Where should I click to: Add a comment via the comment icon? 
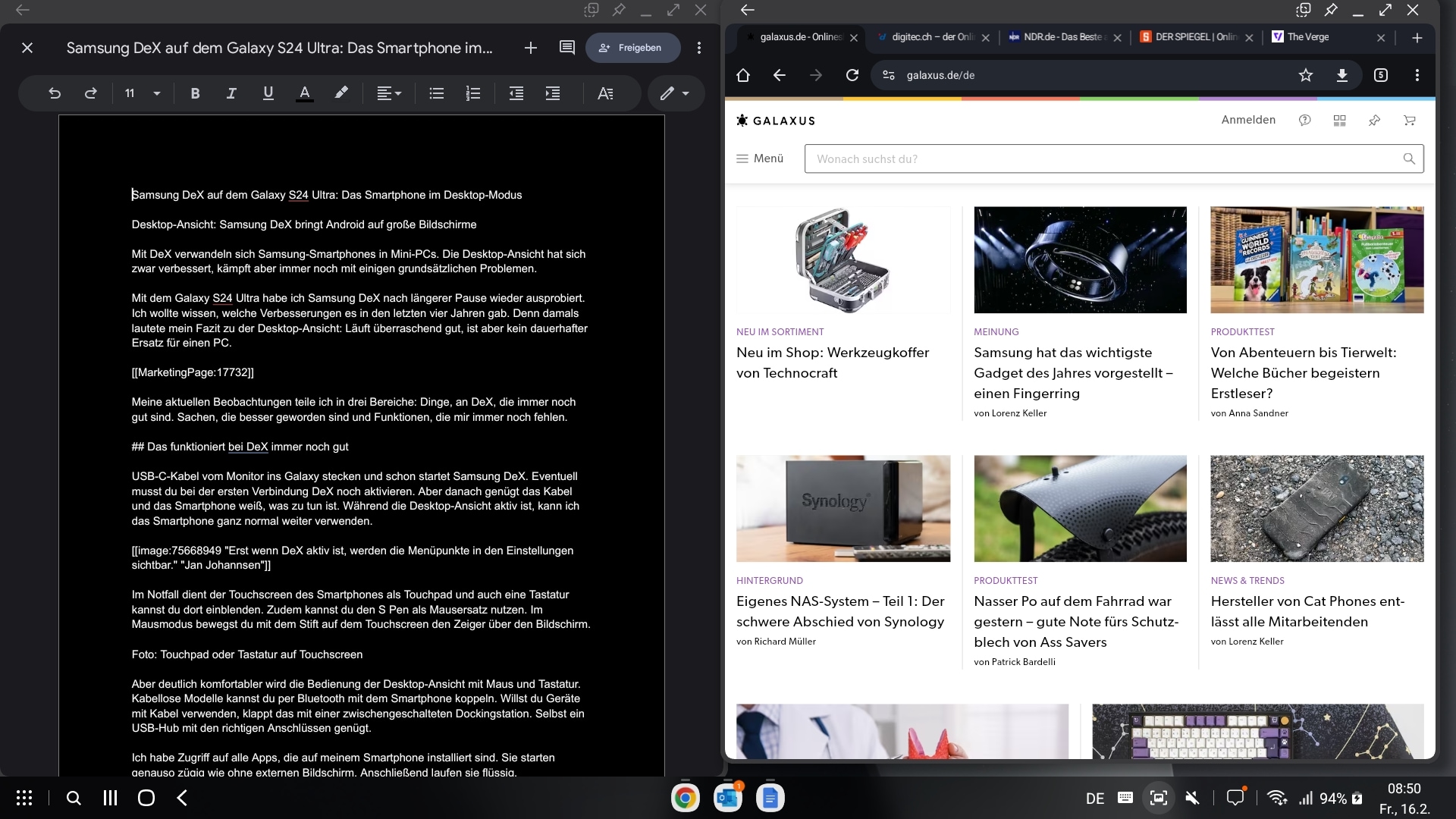click(567, 48)
